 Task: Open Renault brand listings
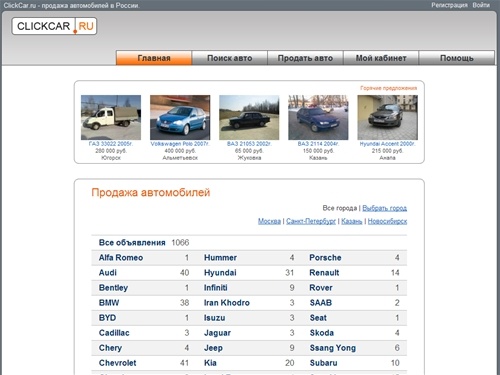tap(324, 273)
